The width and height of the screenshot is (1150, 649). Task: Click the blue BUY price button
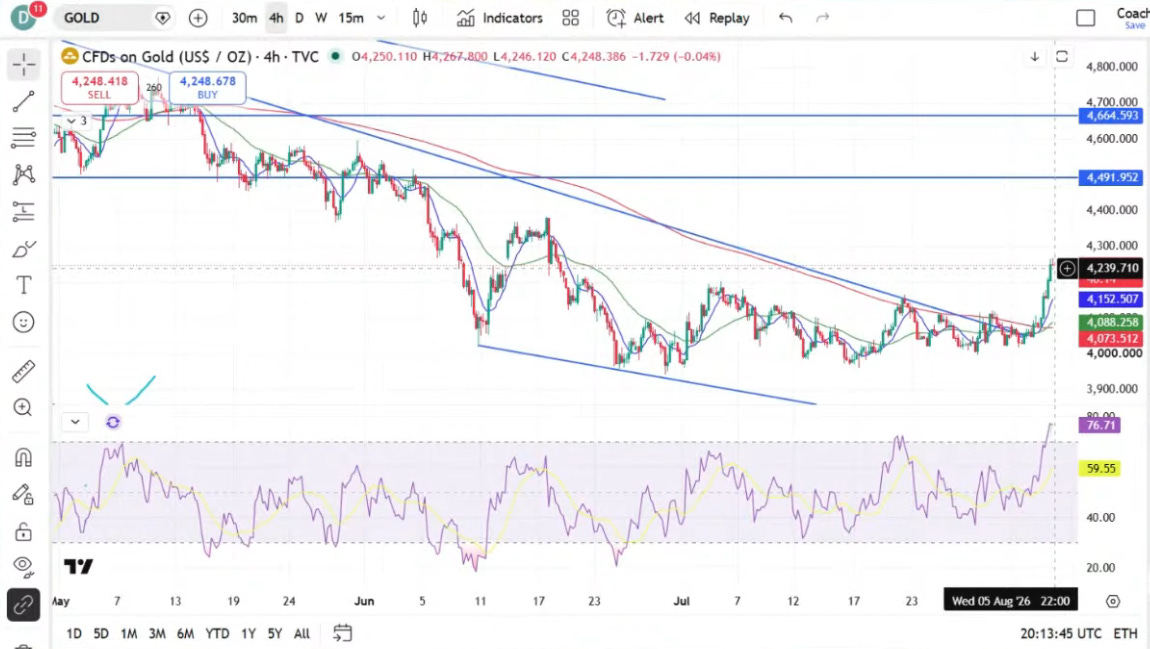(x=208, y=87)
